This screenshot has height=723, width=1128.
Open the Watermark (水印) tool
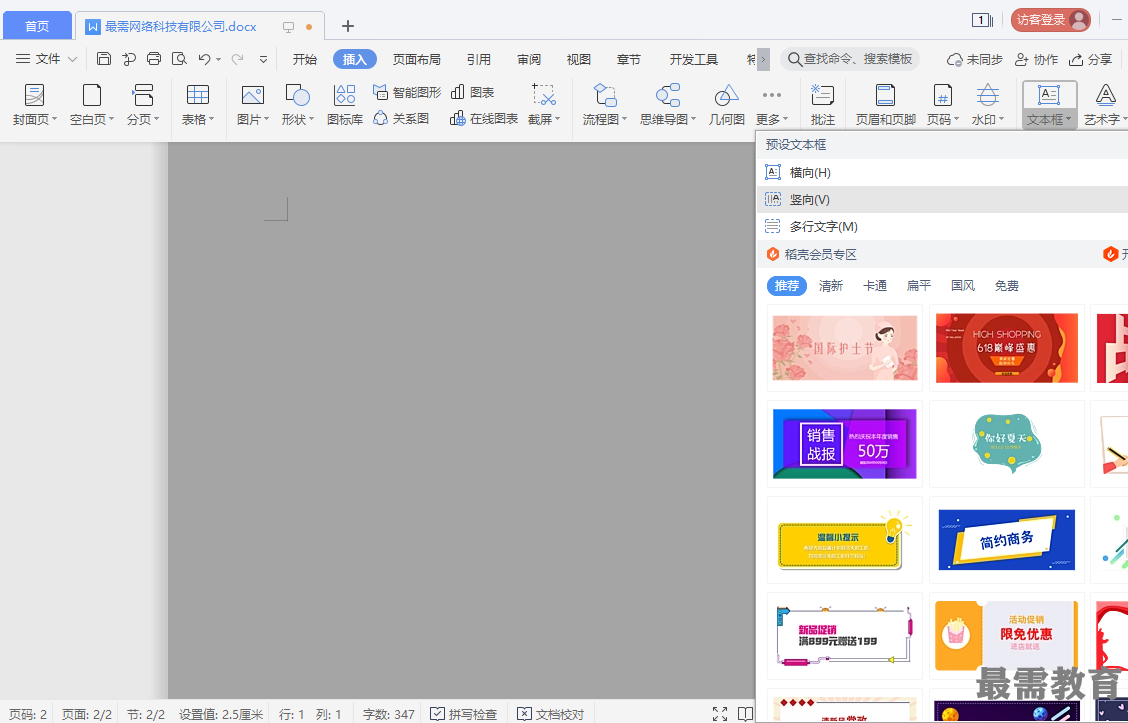(987, 104)
